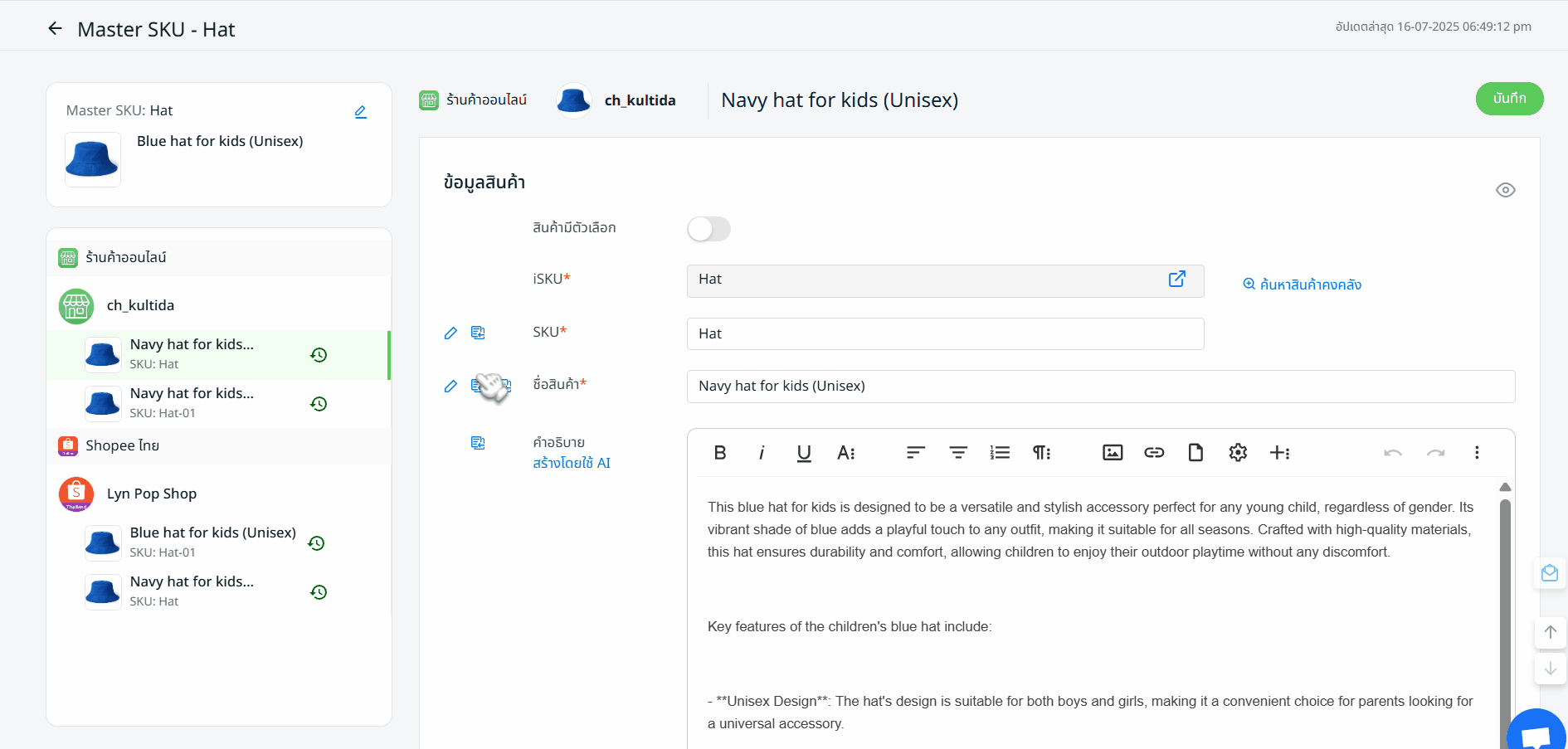Open the editor more options menu

pos(1476,453)
